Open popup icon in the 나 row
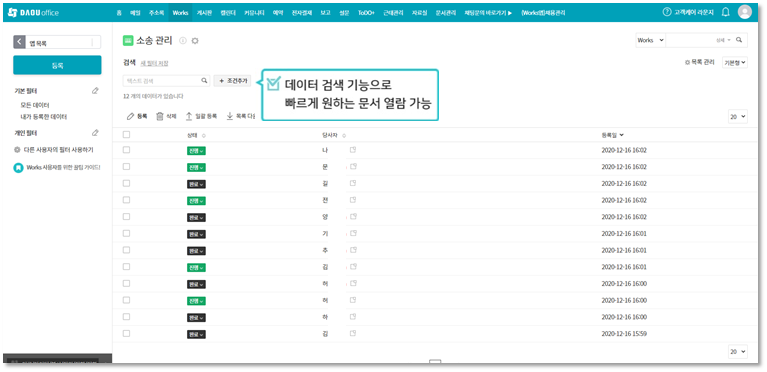 click(353, 150)
